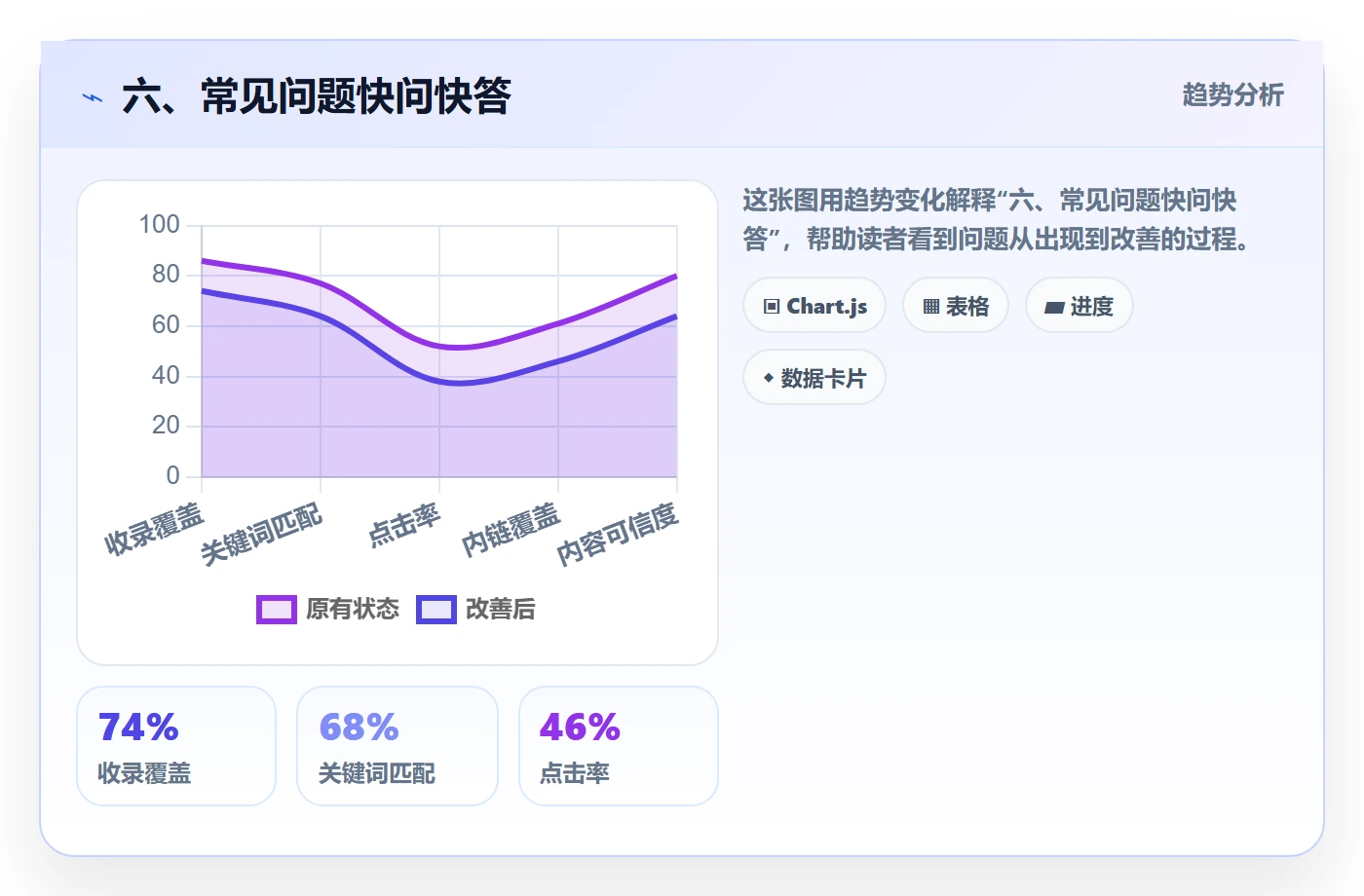Select the 表格 tag pill

tap(956, 306)
